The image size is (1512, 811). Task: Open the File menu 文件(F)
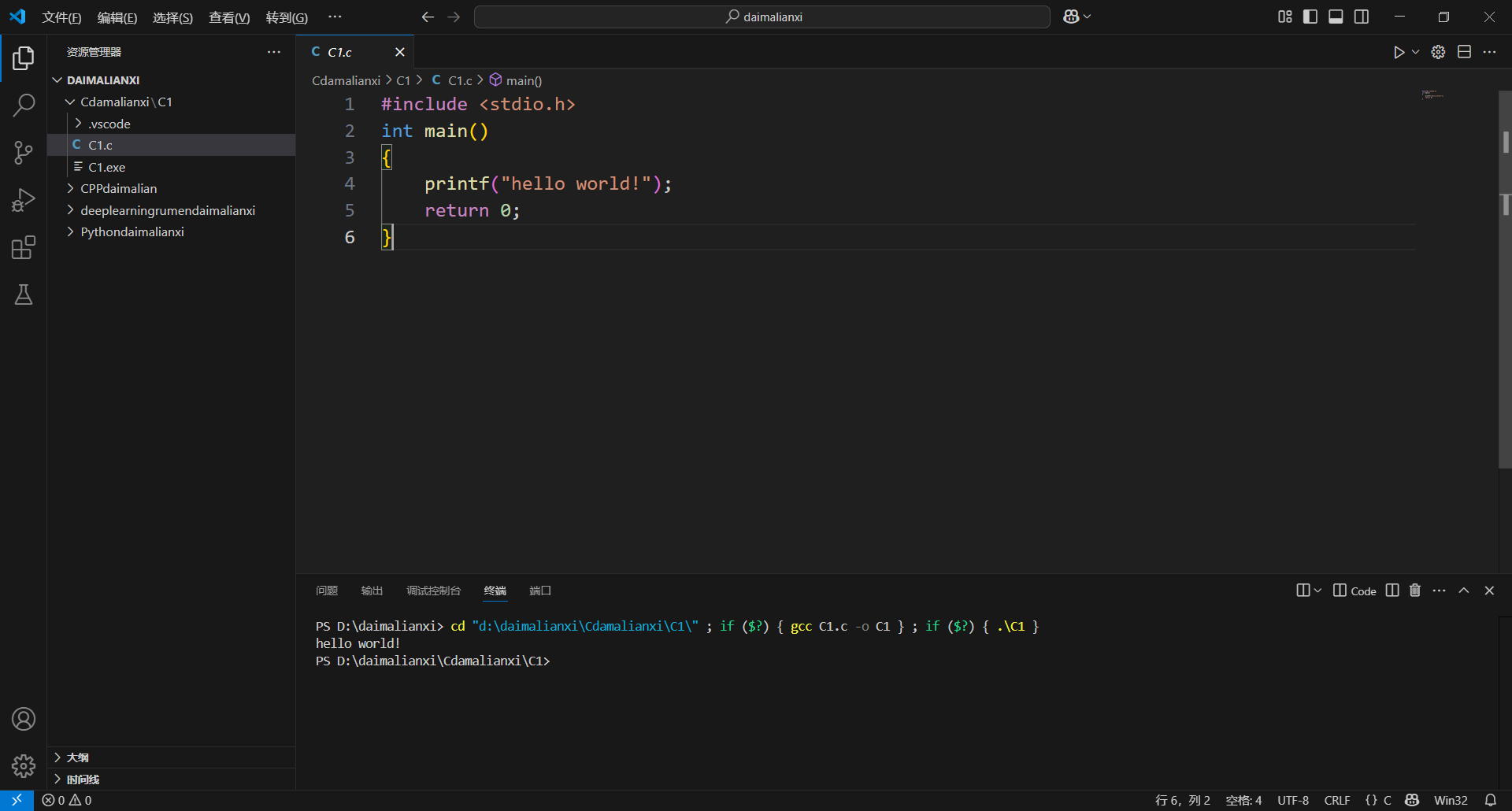[61, 17]
